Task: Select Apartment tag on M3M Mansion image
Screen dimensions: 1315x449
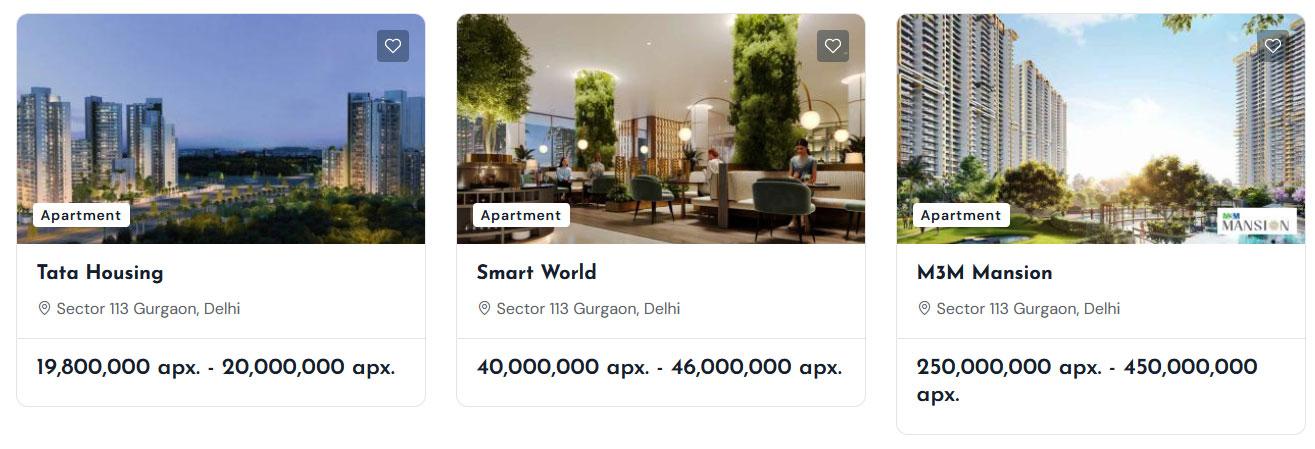Action: (x=961, y=215)
